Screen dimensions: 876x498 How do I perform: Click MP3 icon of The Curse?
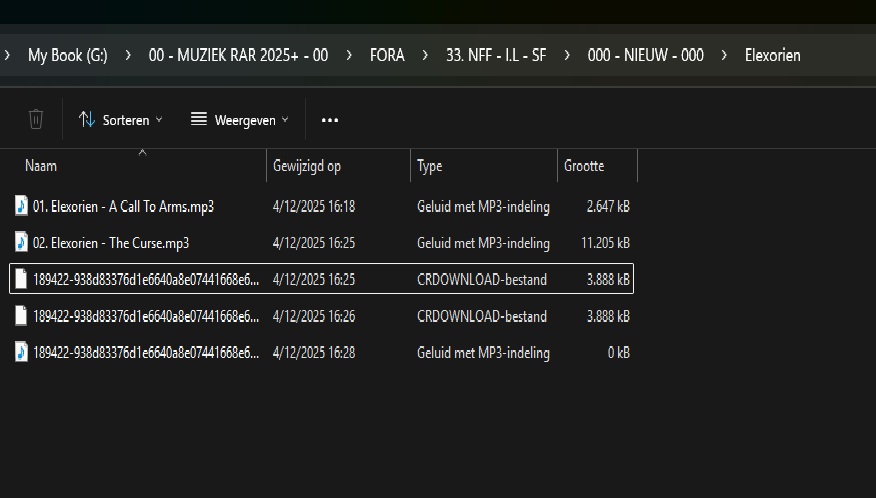tap(21, 243)
